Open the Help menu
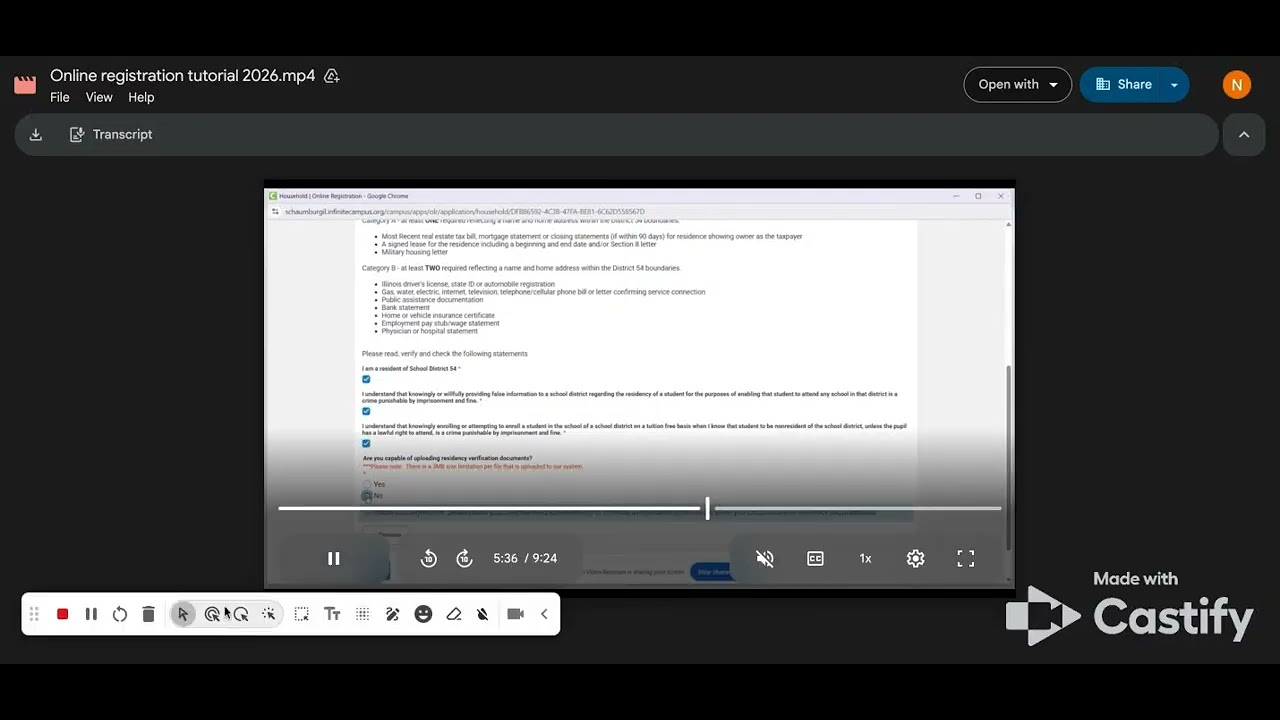Image resolution: width=1280 pixels, height=720 pixels. [141, 97]
